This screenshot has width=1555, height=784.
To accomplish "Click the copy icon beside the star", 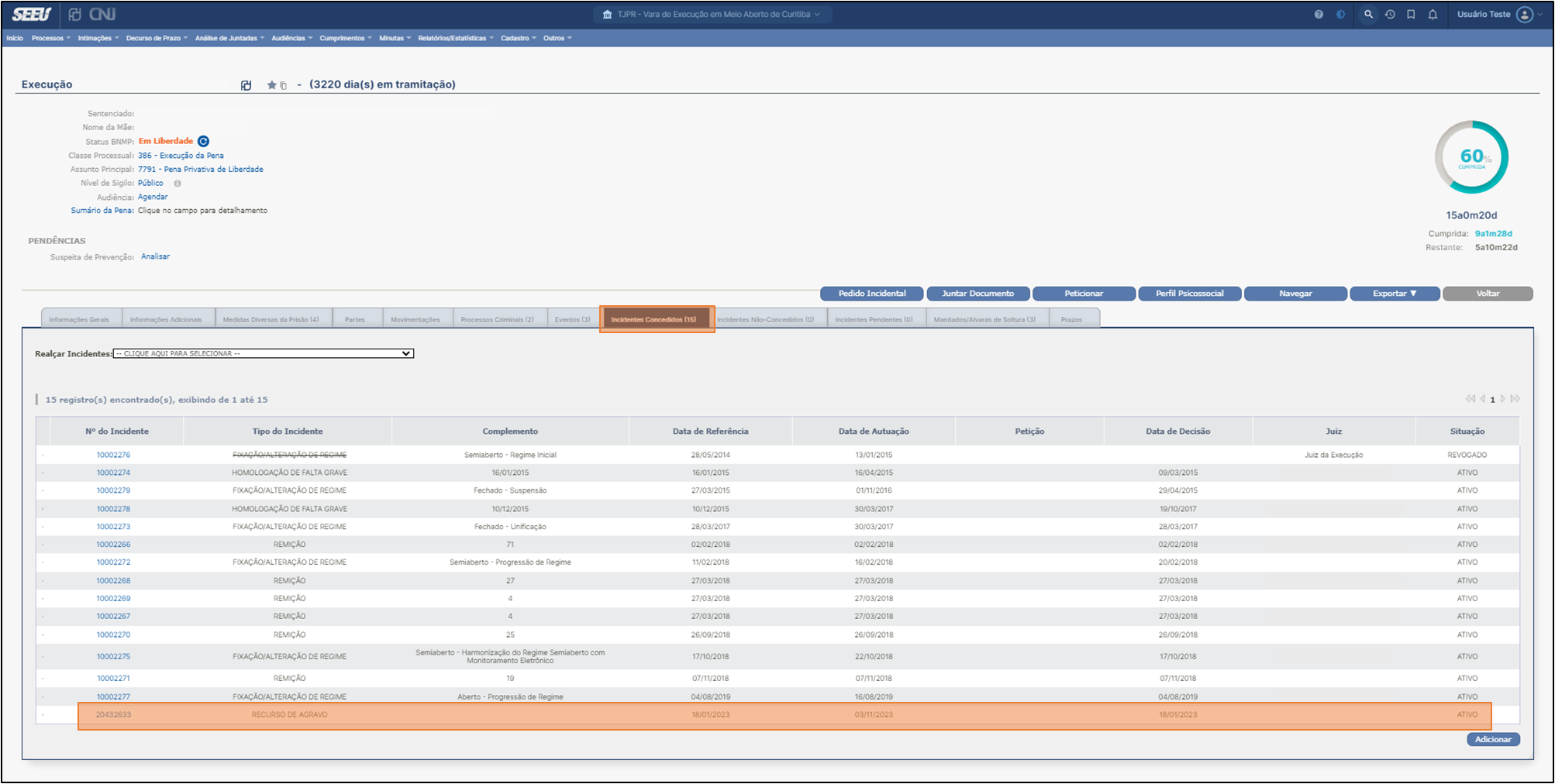I will coord(283,86).
